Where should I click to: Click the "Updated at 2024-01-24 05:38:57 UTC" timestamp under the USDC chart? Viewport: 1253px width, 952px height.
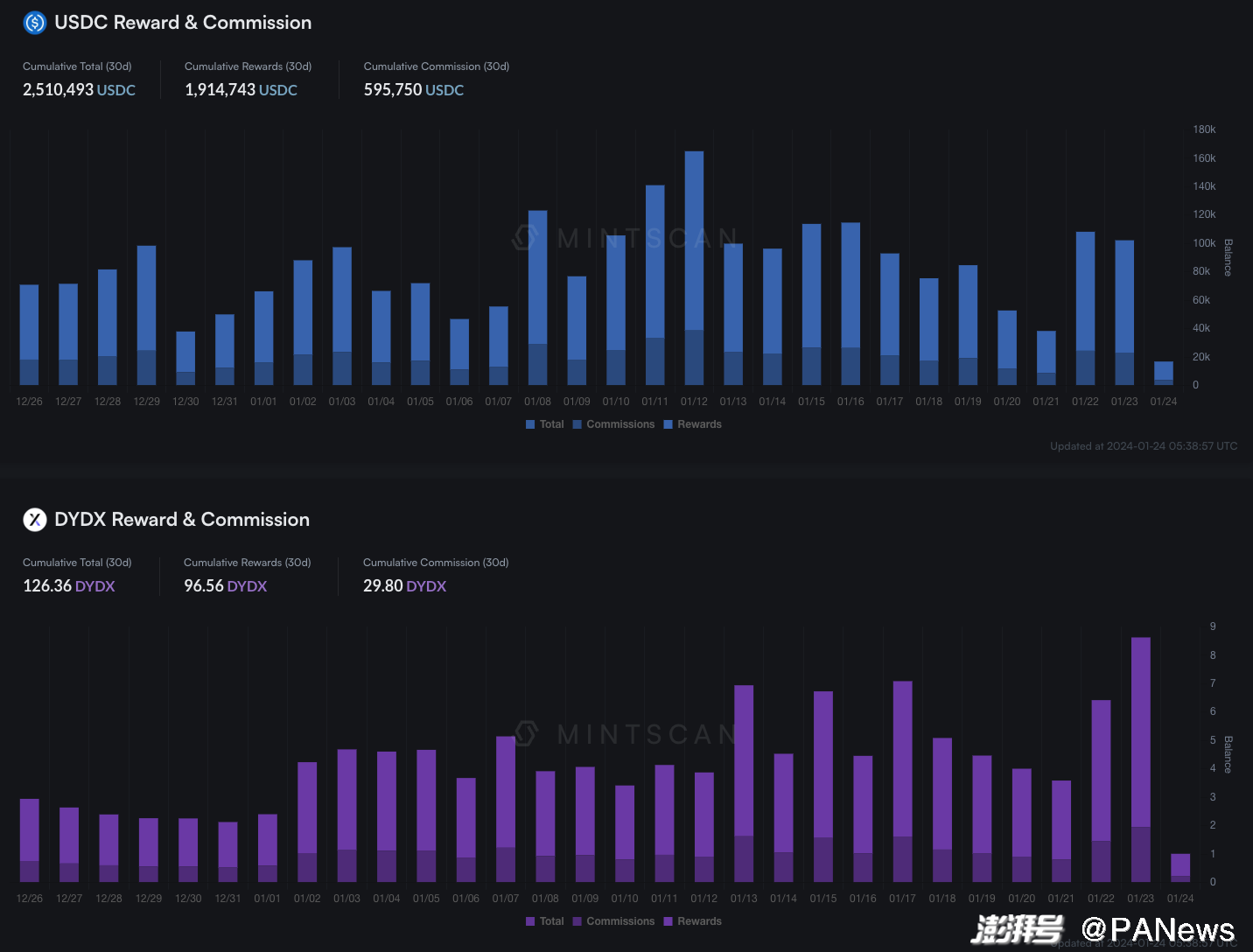pyautogui.click(x=1144, y=446)
